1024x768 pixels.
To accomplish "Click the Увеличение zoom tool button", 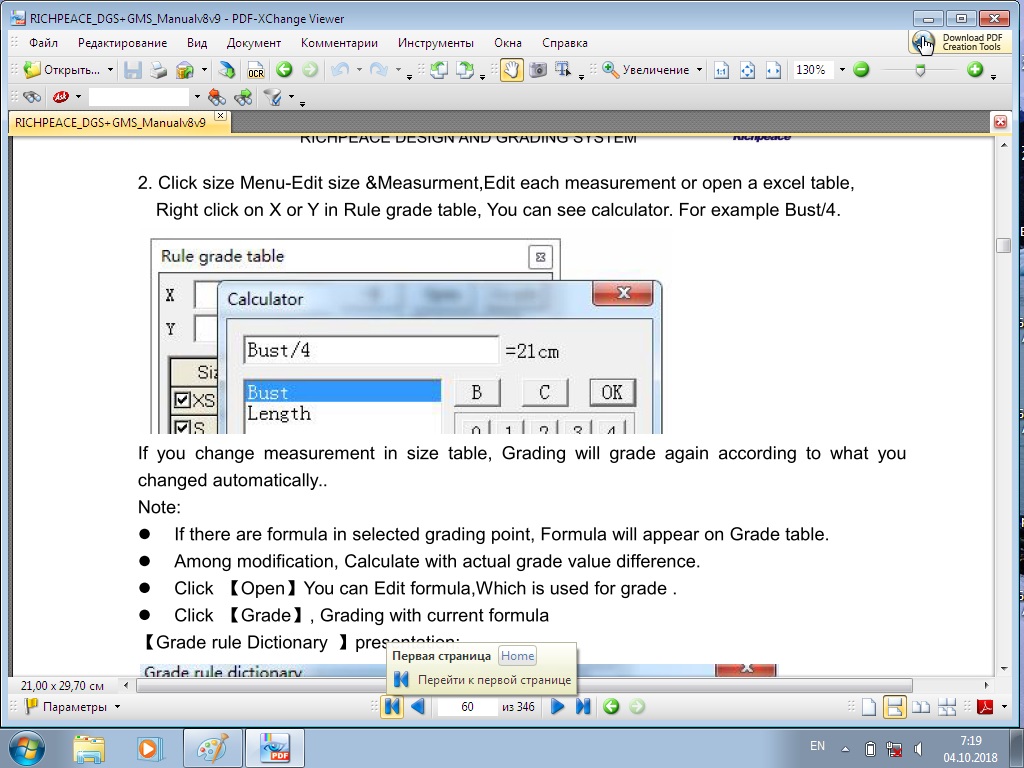I will 645,70.
